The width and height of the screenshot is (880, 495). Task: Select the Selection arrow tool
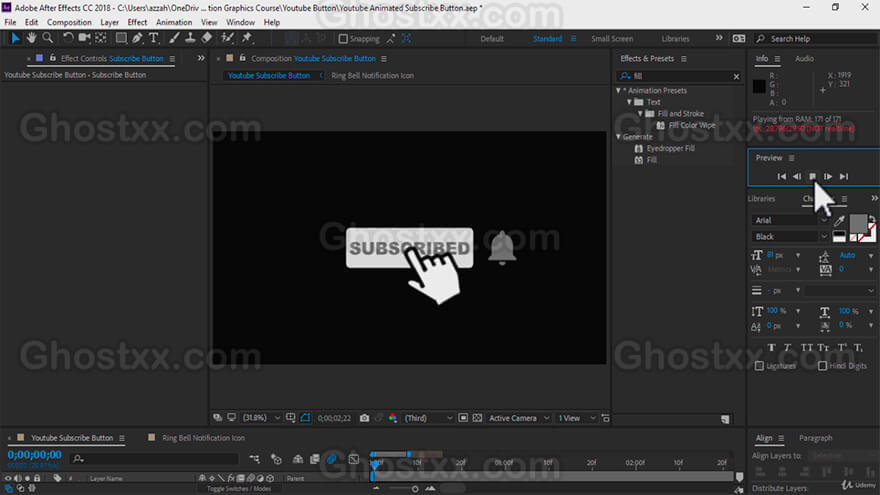(x=15, y=38)
